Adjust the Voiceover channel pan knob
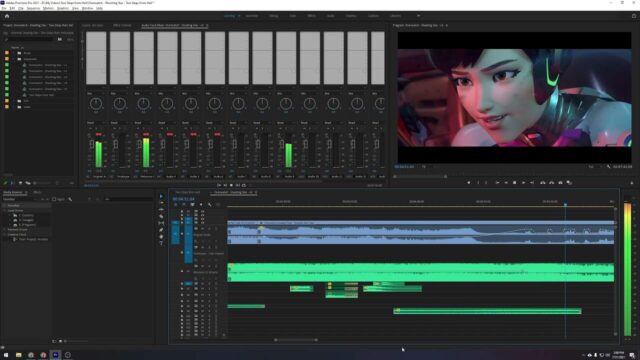Viewport: 640px width, 360px height. 120,104
